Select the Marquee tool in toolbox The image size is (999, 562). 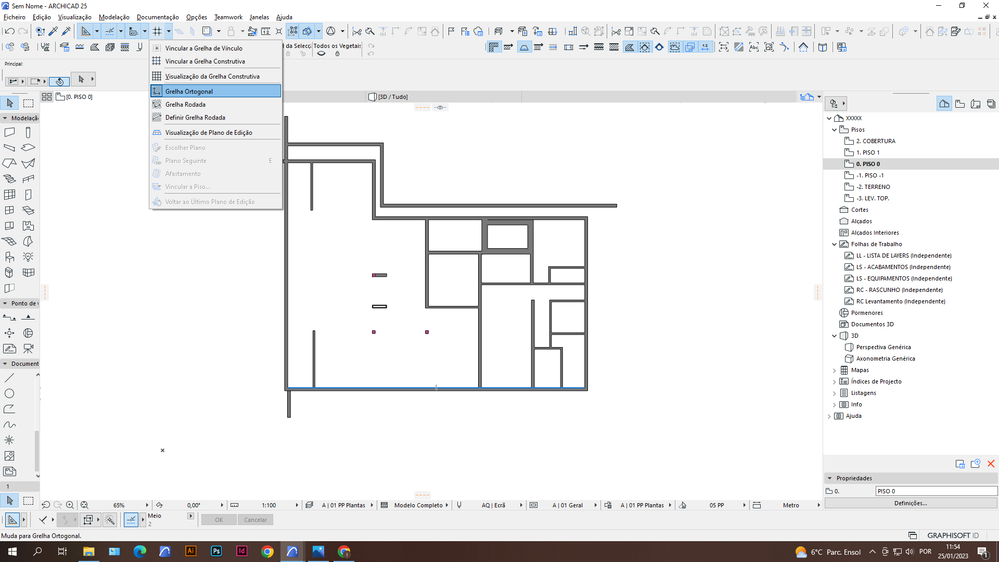point(28,103)
